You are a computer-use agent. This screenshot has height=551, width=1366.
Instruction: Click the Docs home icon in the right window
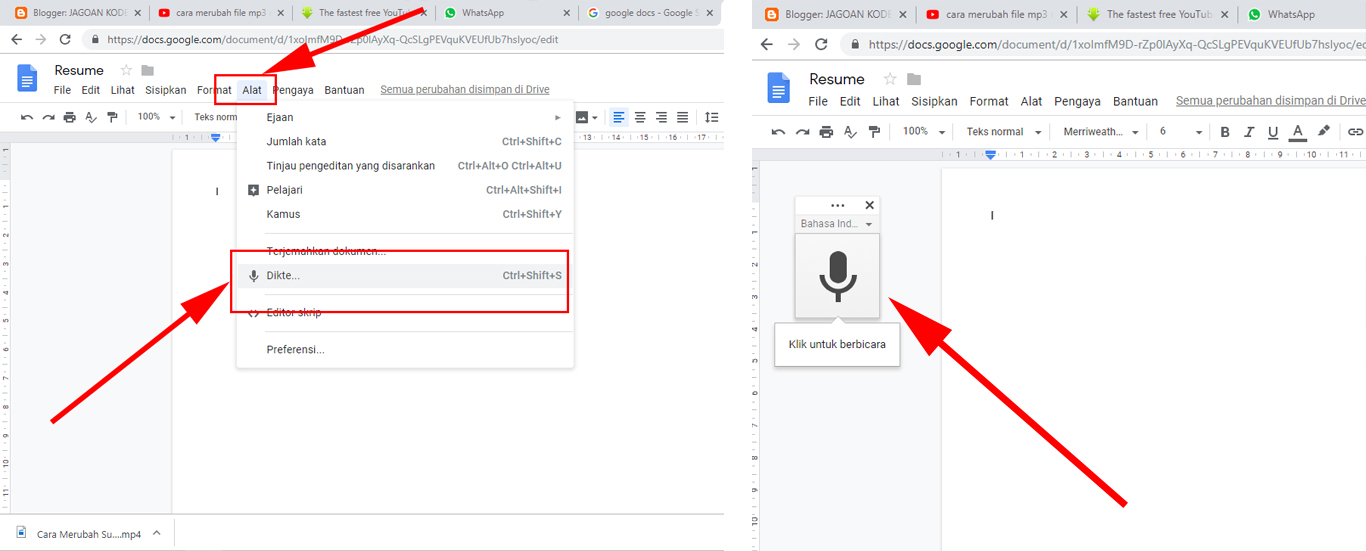779,88
